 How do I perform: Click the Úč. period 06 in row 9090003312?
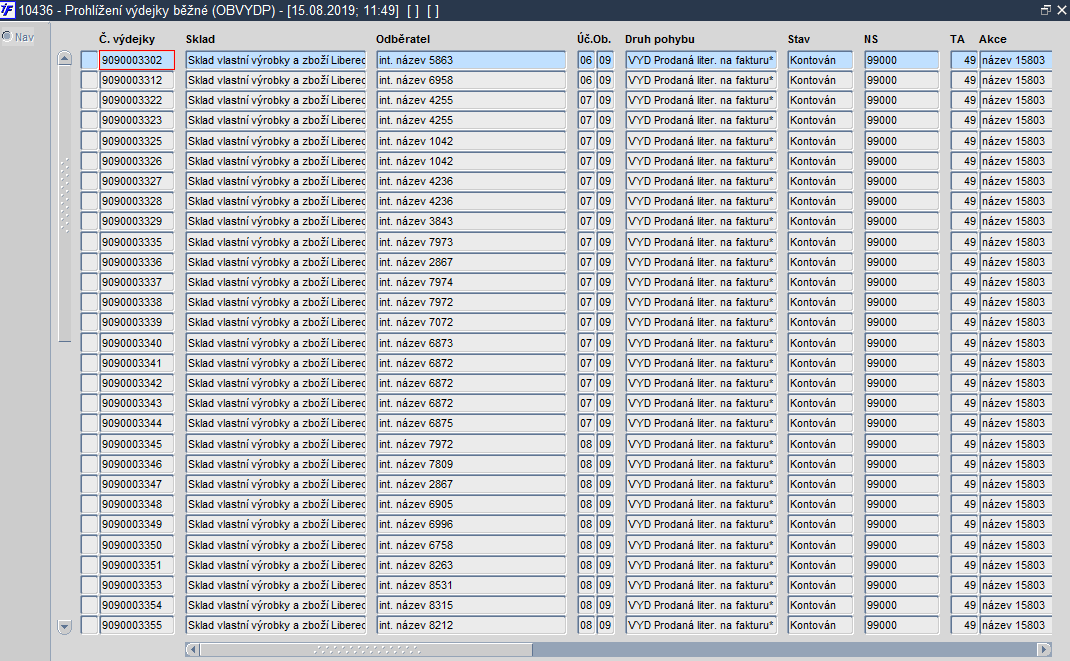[586, 80]
